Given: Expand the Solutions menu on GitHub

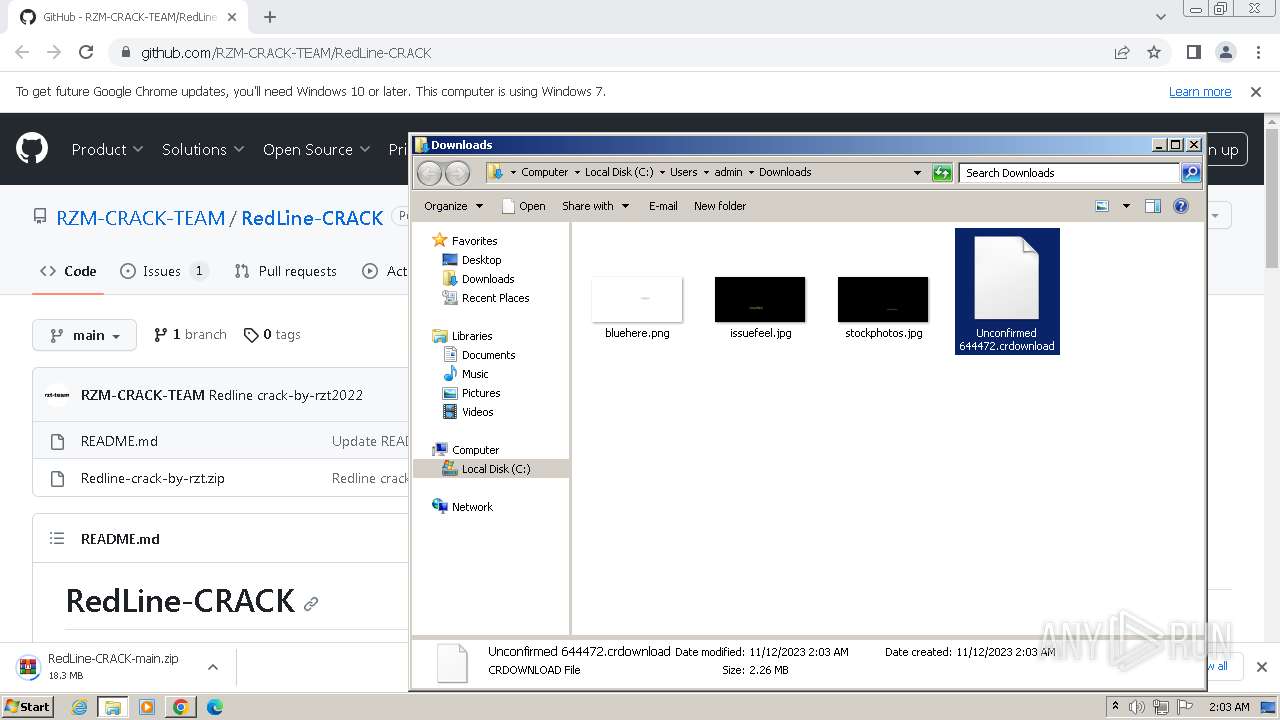Looking at the screenshot, I should tap(203, 149).
